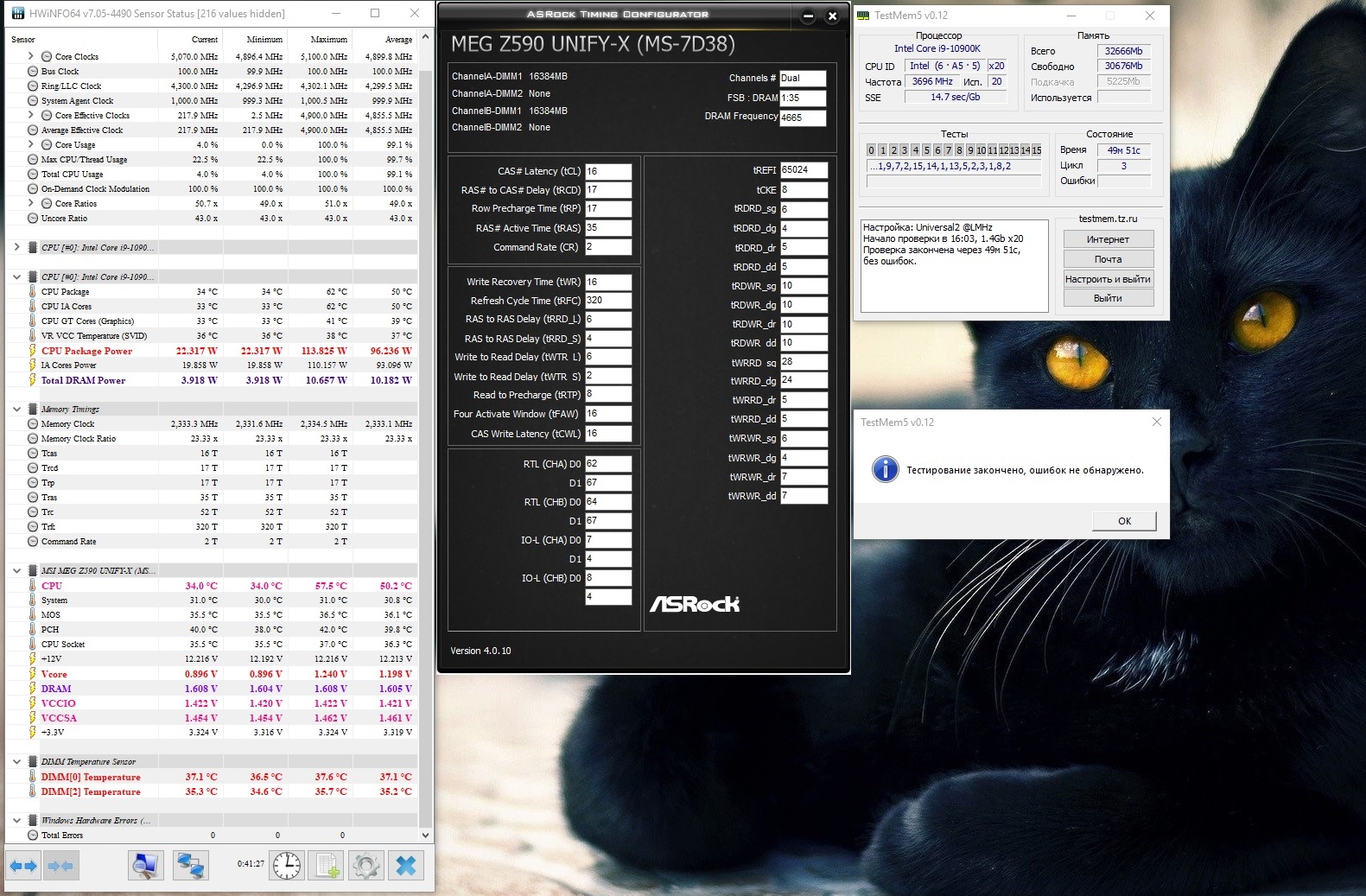Click the down arrow of the HWiNFO scrollbar
This screenshot has width=1366, height=896.
pyautogui.click(x=424, y=836)
